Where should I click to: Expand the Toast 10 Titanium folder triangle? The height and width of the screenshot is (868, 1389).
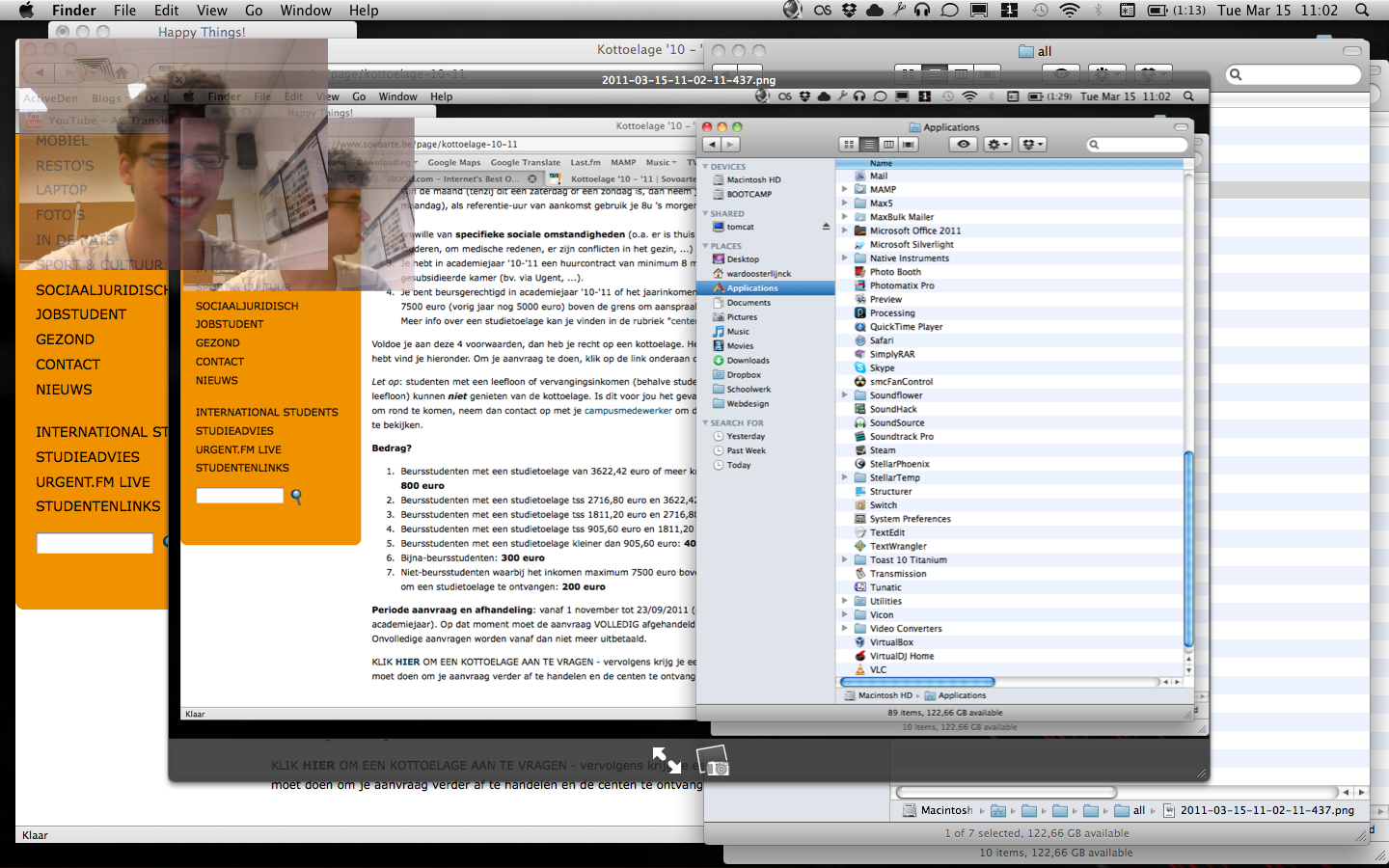pos(845,559)
